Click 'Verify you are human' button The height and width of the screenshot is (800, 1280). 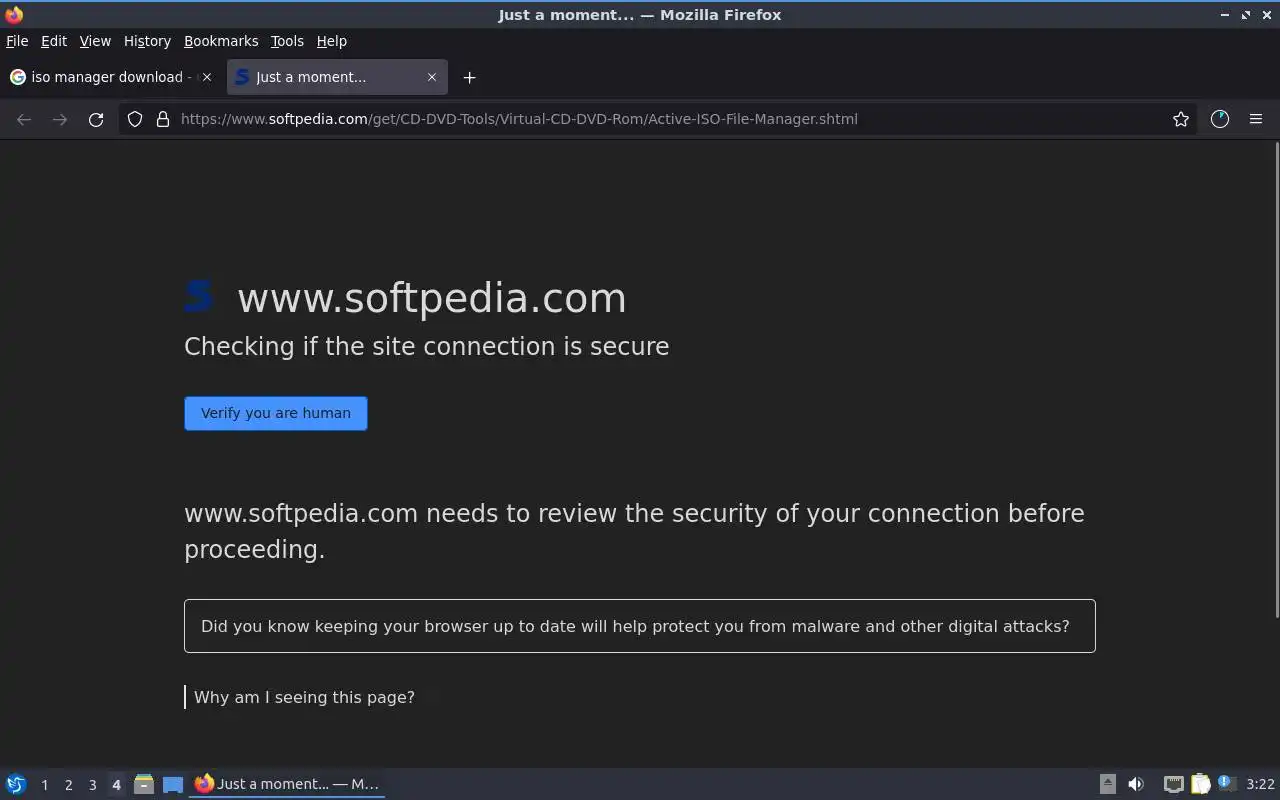pyautogui.click(x=276, y=413)
